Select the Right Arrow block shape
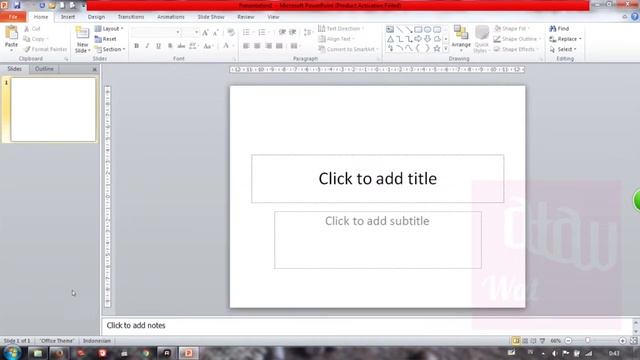The width and height of the screenshot is (640, 360). coord(418,39)
